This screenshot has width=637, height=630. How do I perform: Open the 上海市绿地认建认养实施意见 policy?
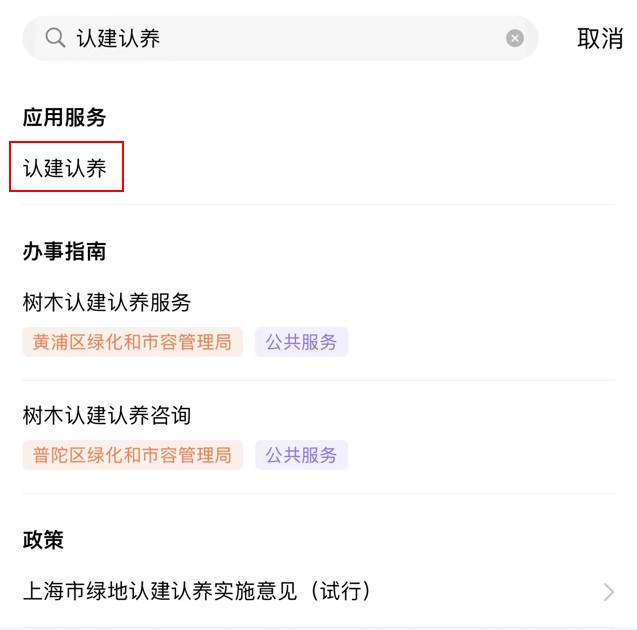[x=198, y=591]
